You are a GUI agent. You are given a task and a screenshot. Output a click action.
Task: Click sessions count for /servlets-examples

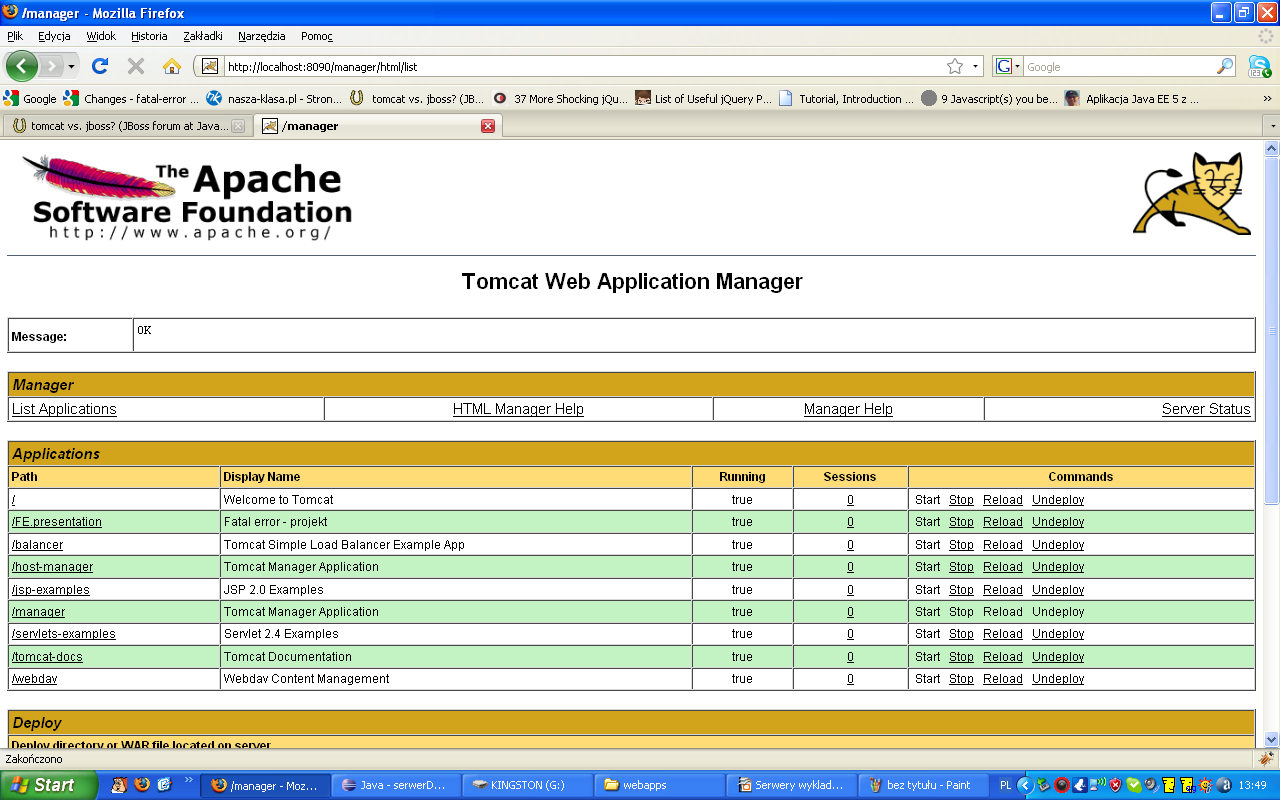click(x=850, y=634)
